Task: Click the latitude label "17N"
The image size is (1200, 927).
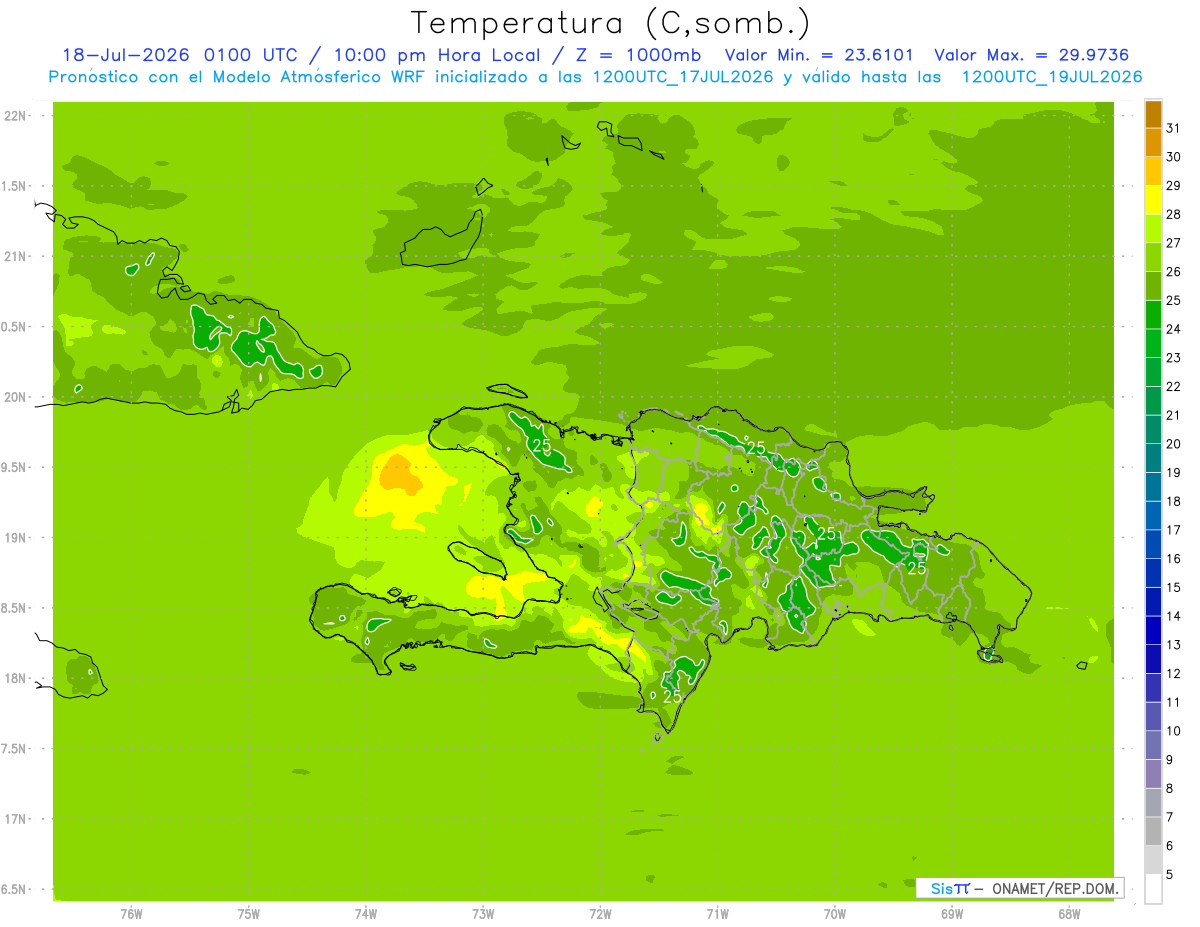Action: pyautogui.click(x=14, y=819)
